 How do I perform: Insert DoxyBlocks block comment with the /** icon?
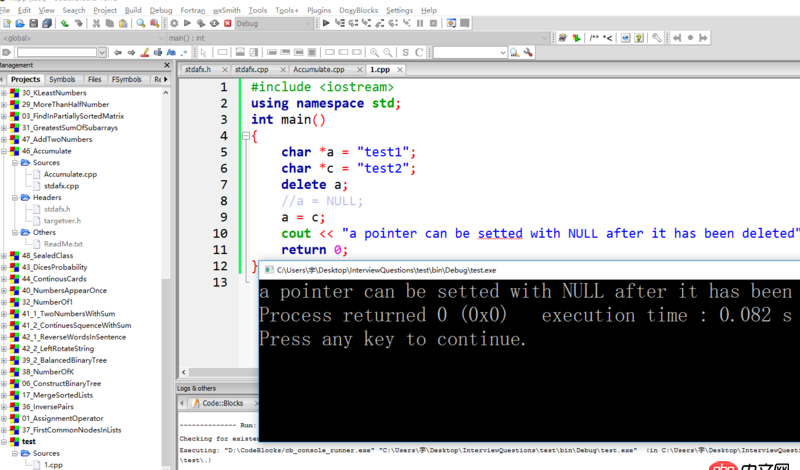pos(594,38)
